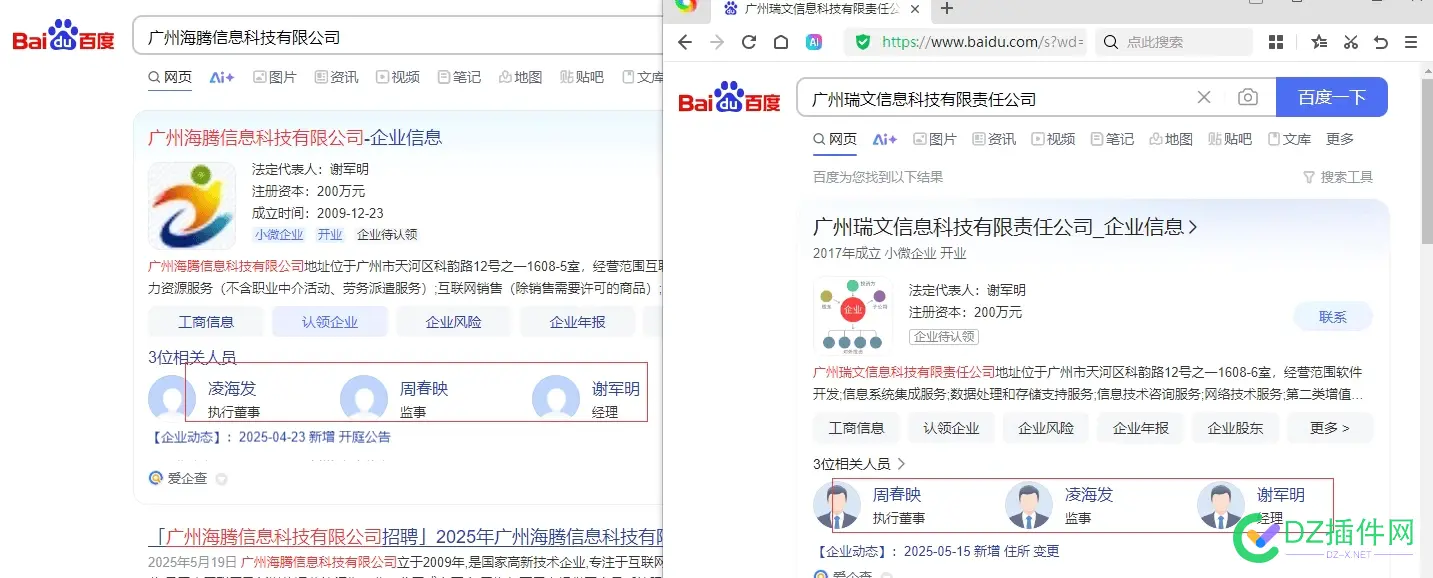The height and width of the screenshot is (578, 1433).
Task: Click 企业风险 button in left window
Action: coord(454,322)
